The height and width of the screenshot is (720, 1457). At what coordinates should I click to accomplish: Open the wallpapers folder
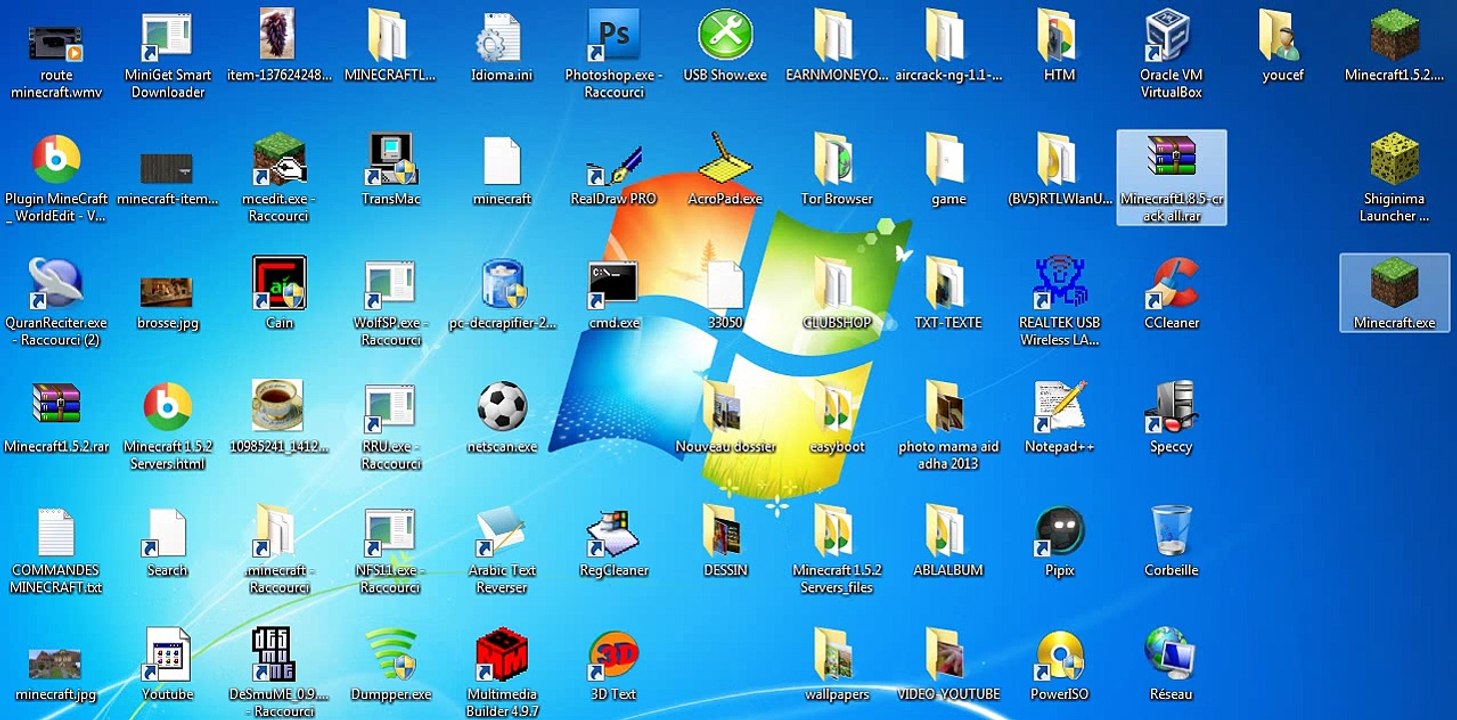coord(834,655)
